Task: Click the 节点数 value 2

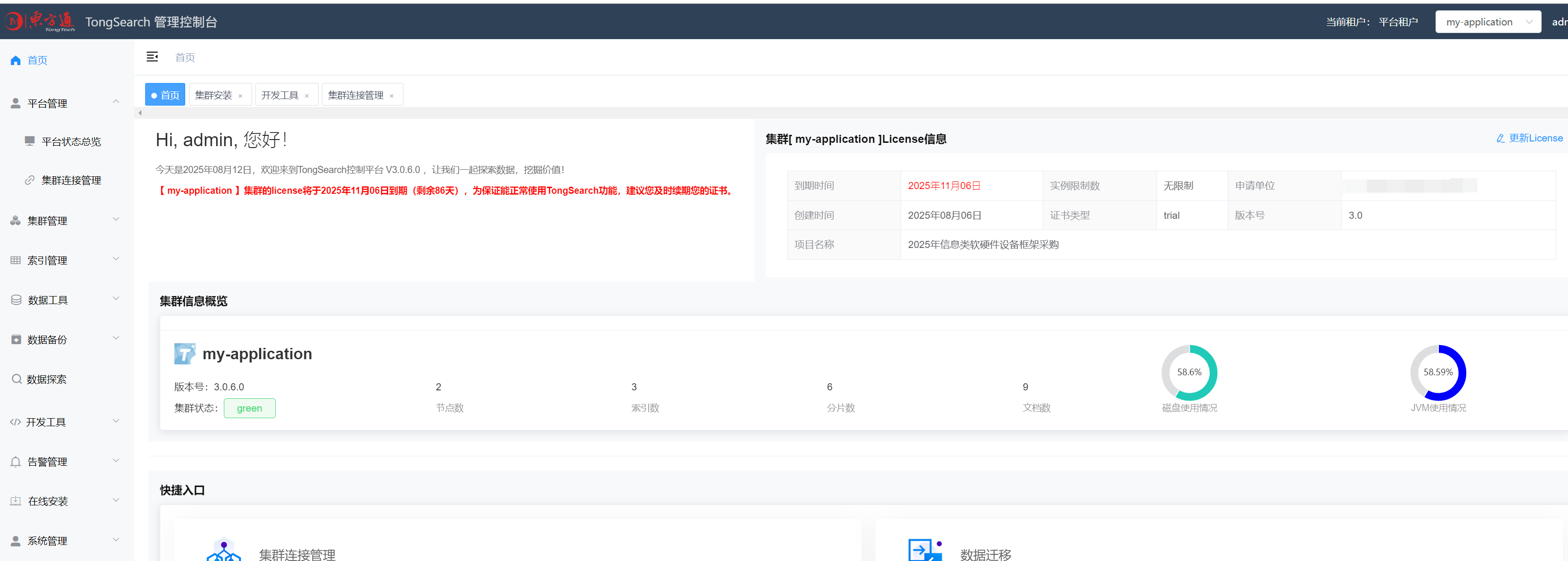Action: tap(438, 387)
